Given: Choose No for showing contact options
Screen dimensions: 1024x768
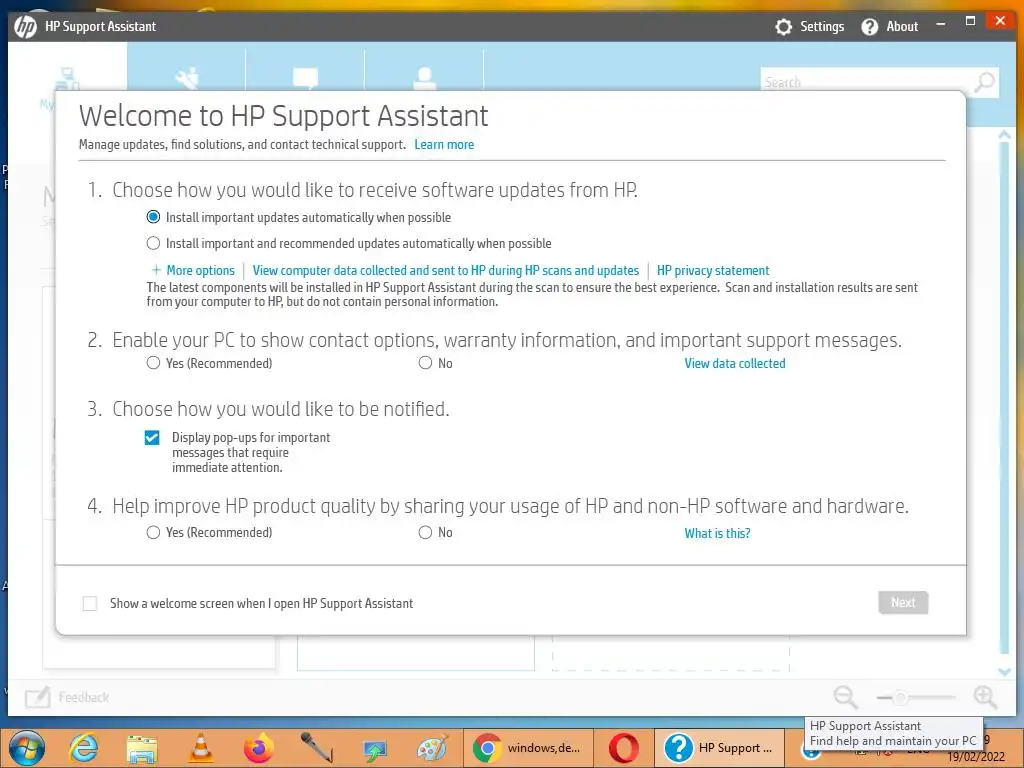Looking at the screenshot, I should [425, 362].
